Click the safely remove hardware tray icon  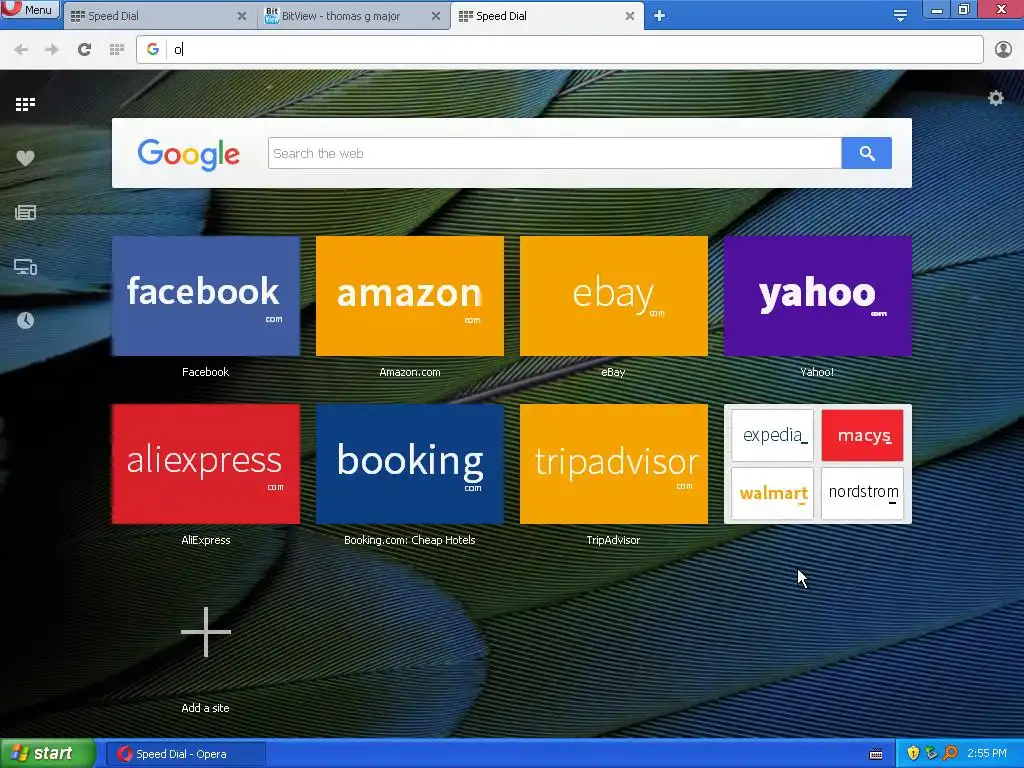pyautogui.click(x=931, y=754)
